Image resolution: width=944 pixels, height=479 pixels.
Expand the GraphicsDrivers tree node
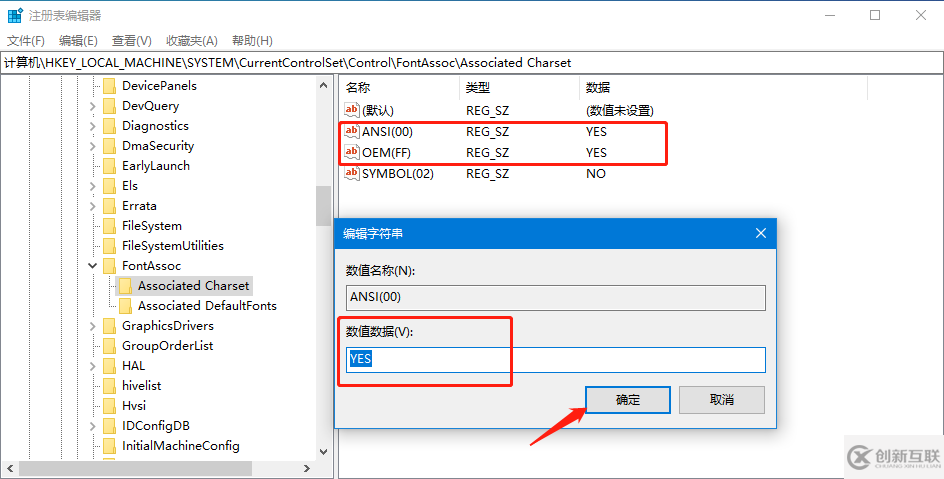point(92,326)
